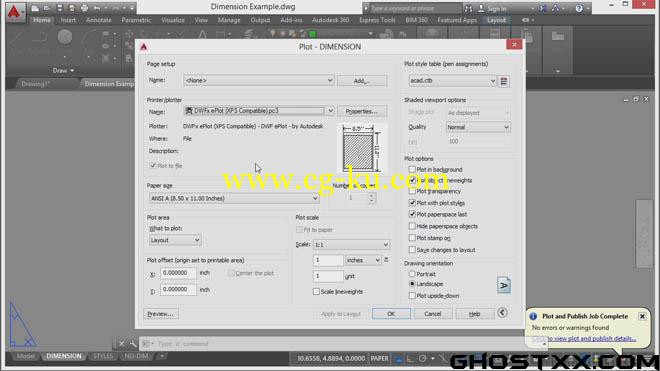Viewport: 660px width, 371px height.
Task: Click the Text A tool in ribbon
Action: tap(202, 35)
